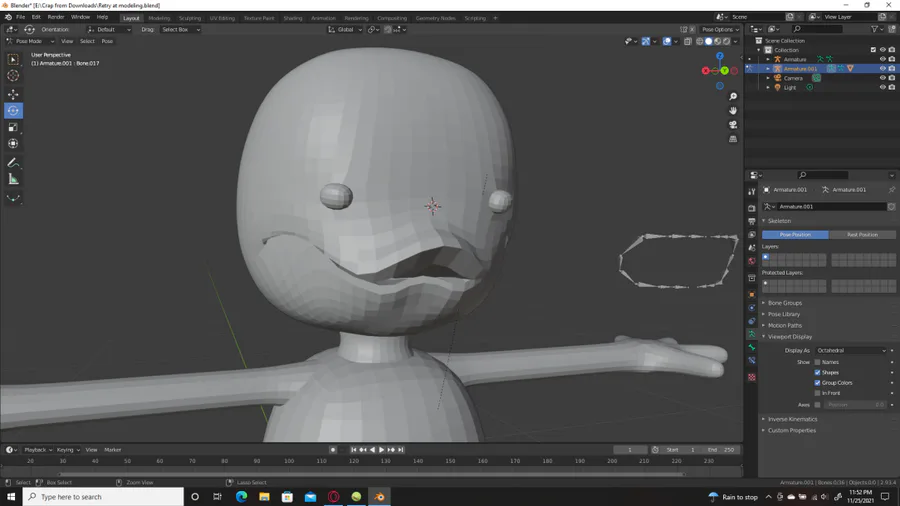Open the Object Data (armature) properties tab

click(x=752, y=334)
